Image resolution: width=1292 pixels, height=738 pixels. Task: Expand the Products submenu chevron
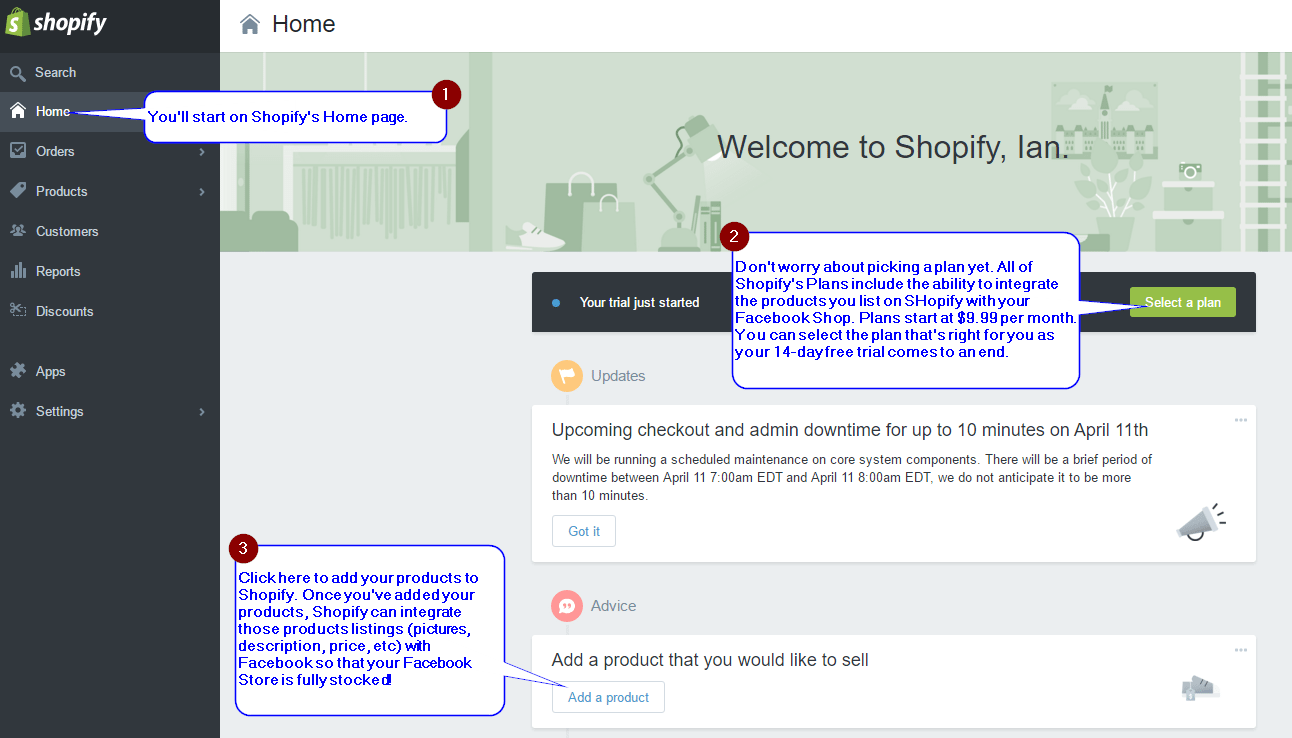pos(202,192)
